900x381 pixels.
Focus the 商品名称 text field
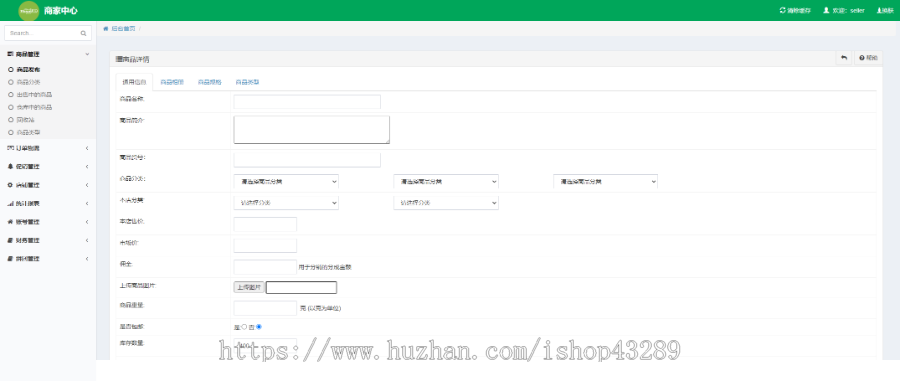tap(307, 102)
